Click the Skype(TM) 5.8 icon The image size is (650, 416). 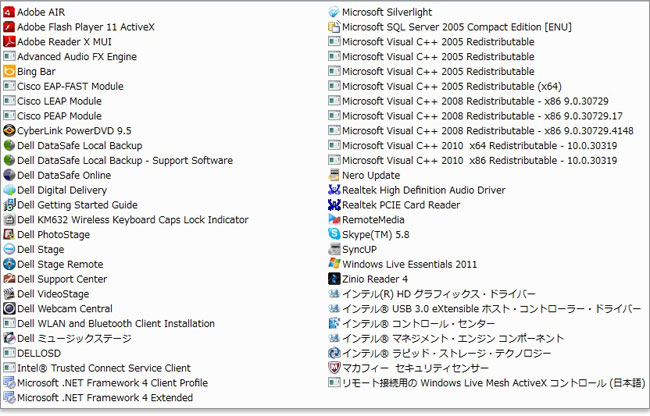(x=335, y=234)
